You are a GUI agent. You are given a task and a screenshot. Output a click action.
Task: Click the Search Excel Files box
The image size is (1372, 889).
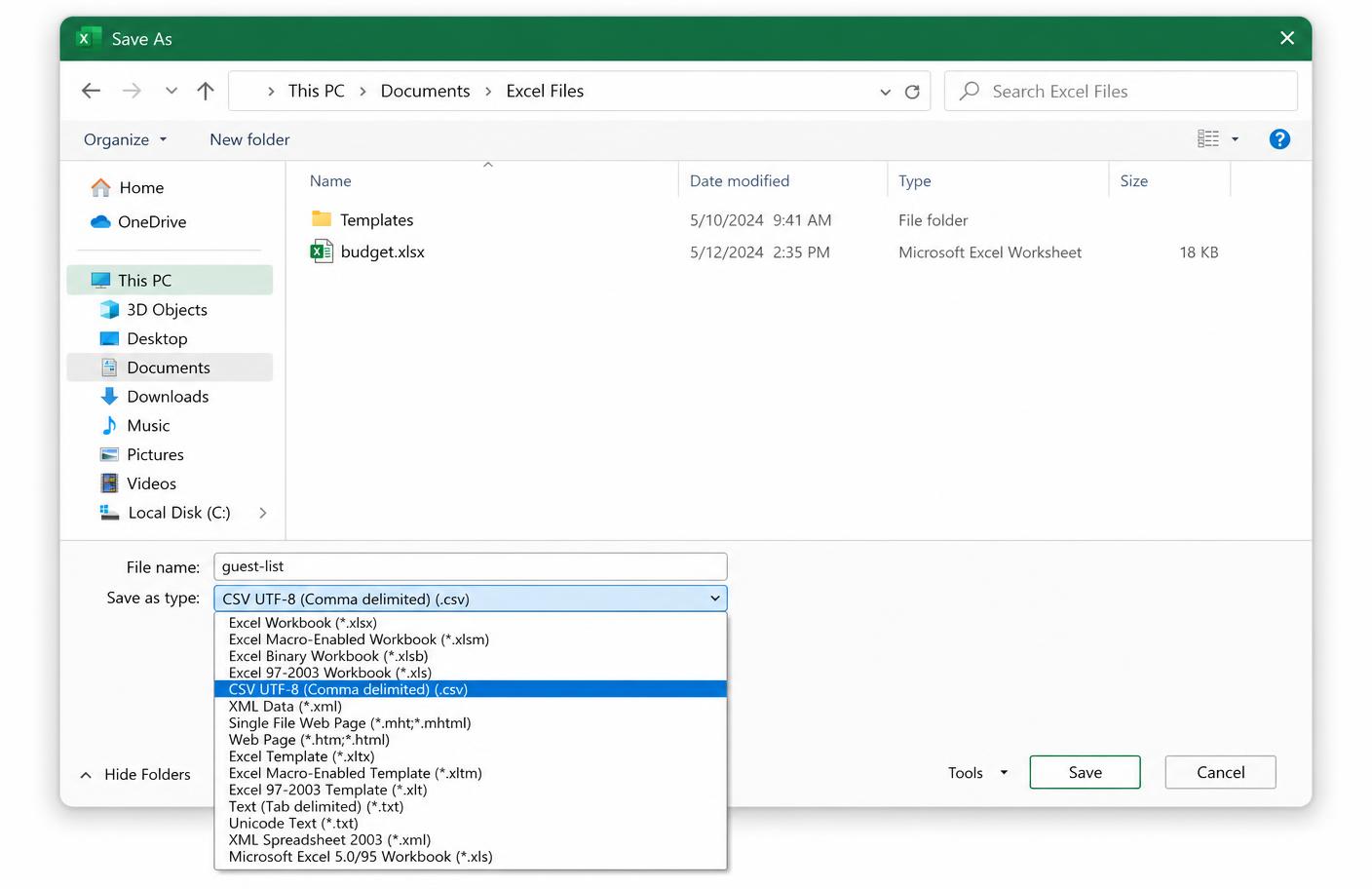tap(1121, 91)
